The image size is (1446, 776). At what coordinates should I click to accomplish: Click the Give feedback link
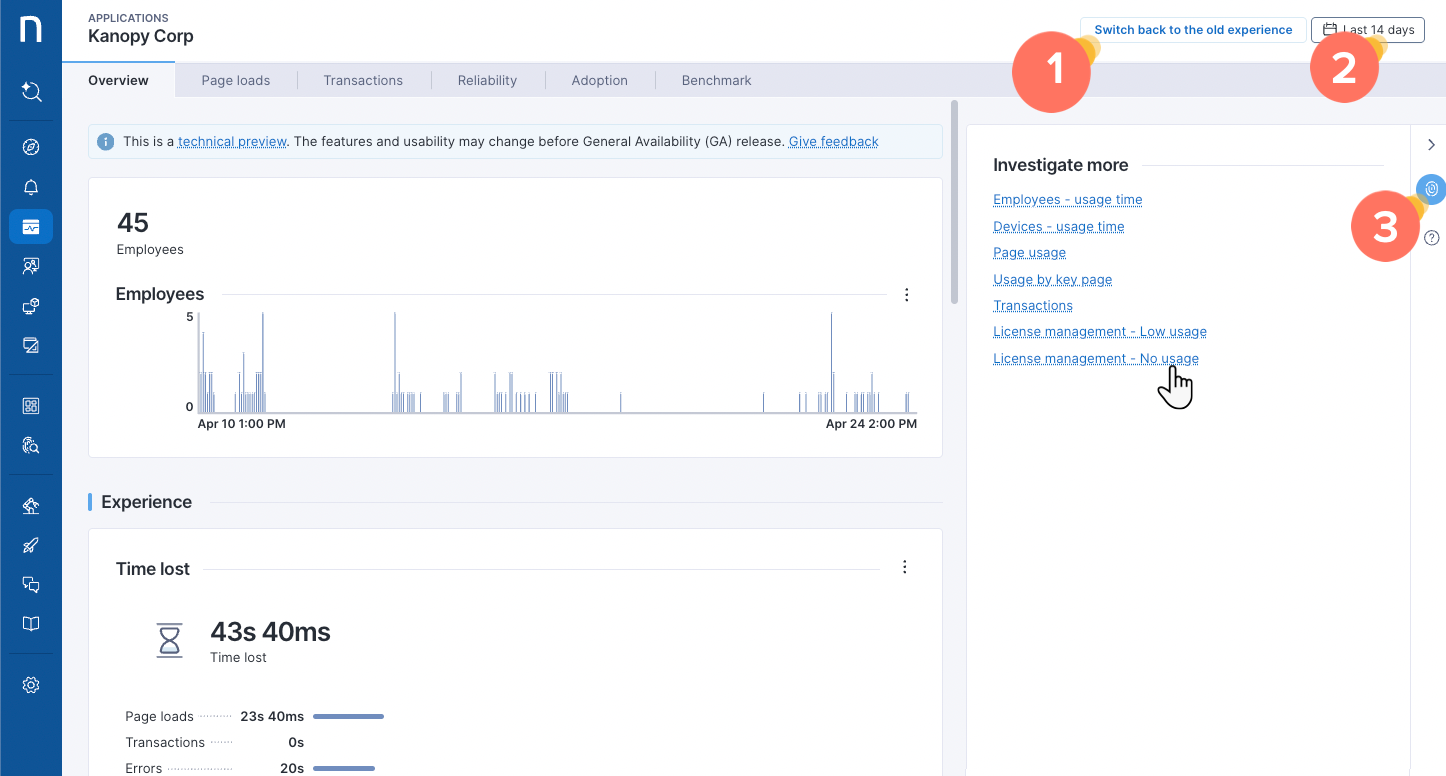tap(833, 142)
